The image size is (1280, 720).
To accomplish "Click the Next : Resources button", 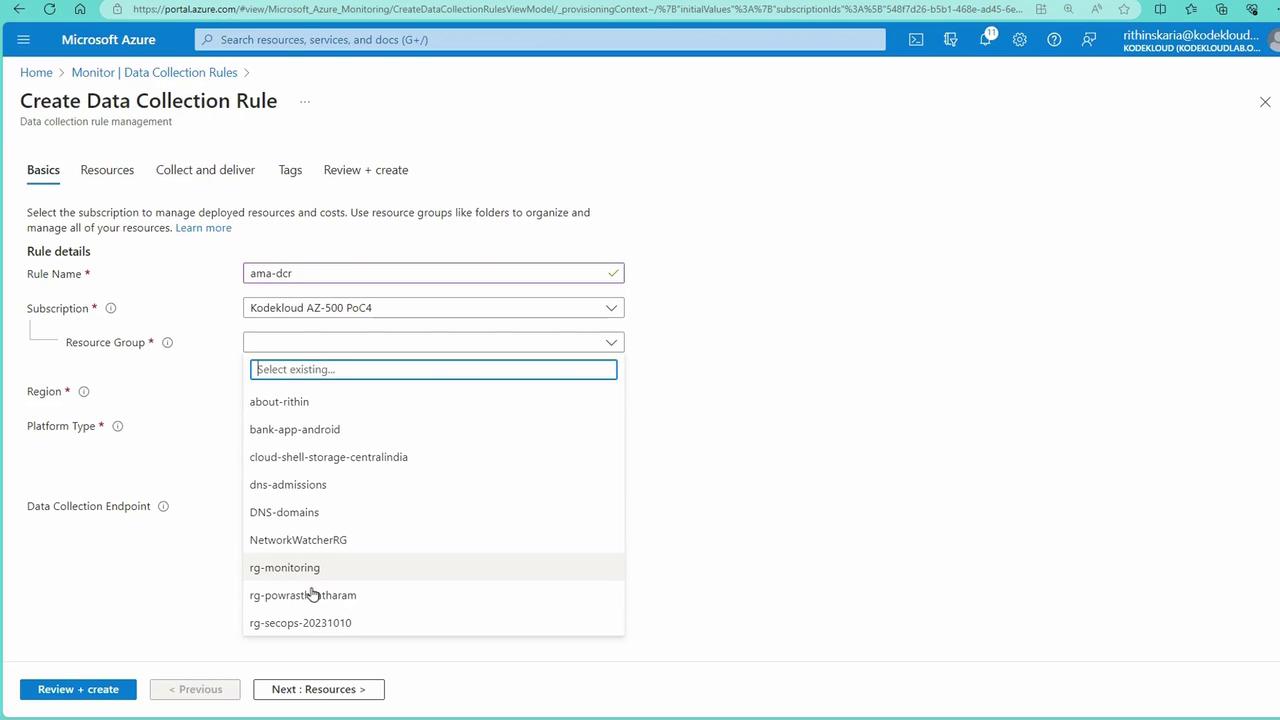I will (319, 689).
